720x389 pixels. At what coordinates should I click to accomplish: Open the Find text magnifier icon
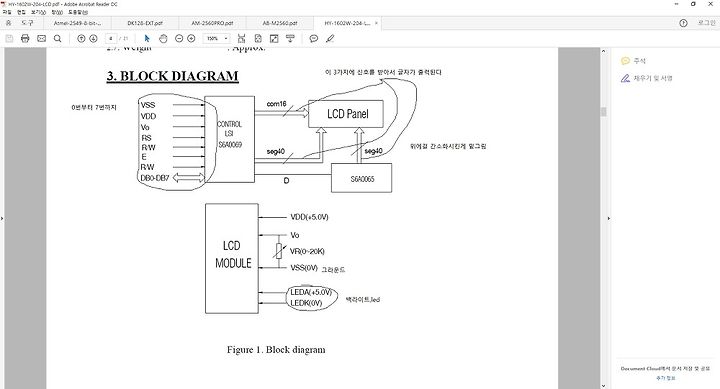click(x=57, y=39)
